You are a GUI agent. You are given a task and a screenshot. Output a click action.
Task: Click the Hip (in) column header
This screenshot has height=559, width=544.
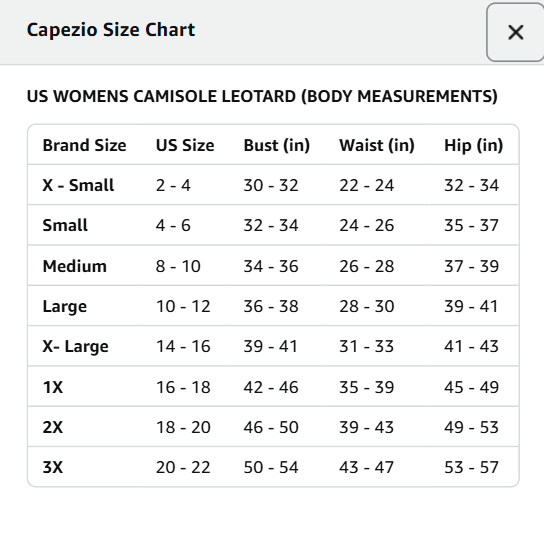(473, 145)
